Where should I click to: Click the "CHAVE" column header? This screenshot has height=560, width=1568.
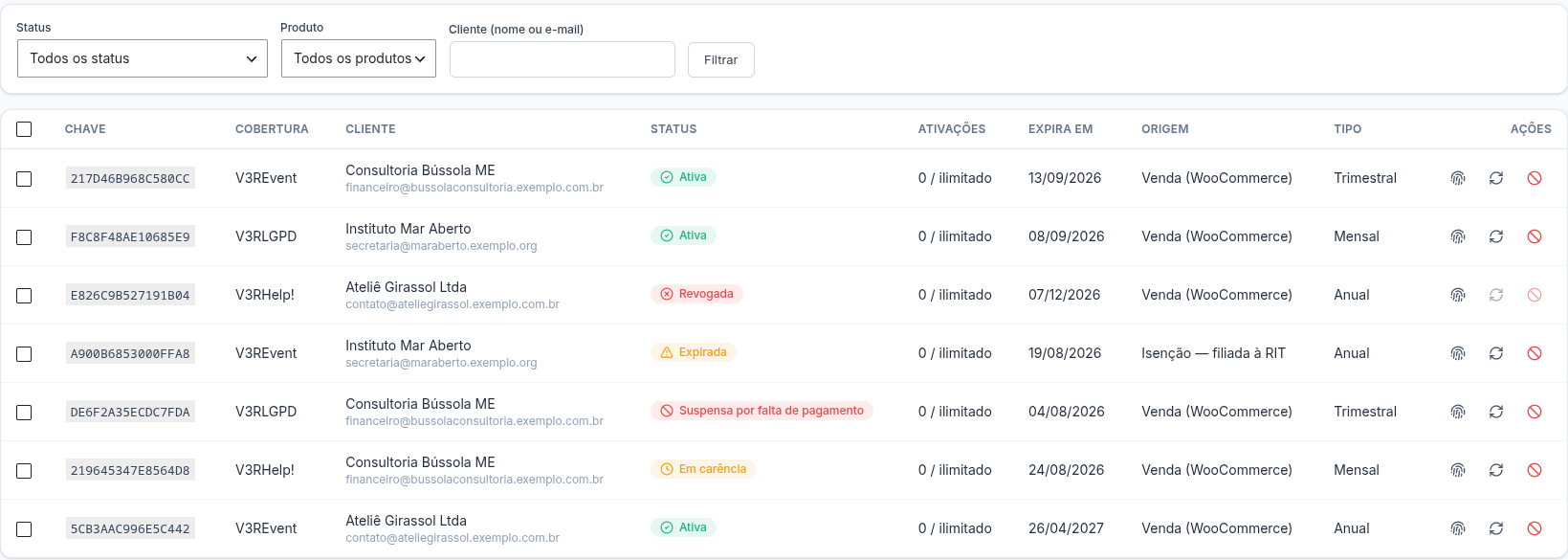pos(85,129)
